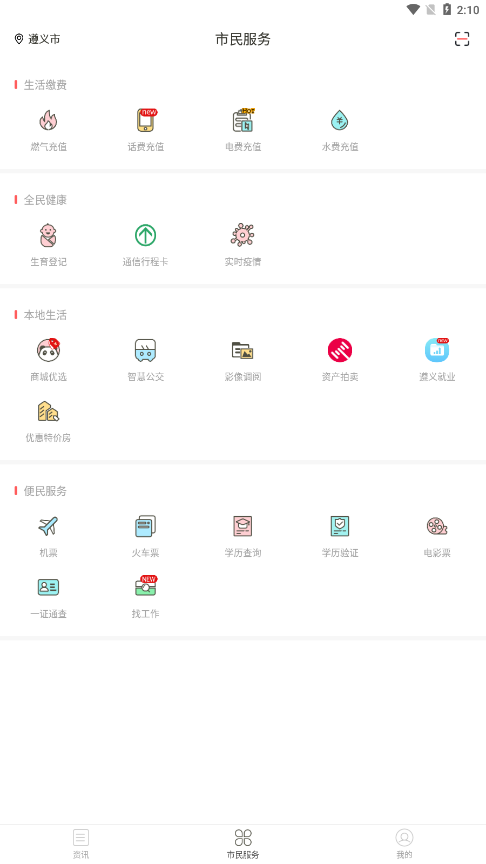The height and width of the screenshot is (864, 486).
Task: Tap the job search (找工作) icon
Action: pyautogui.click(x=146, y=586)
